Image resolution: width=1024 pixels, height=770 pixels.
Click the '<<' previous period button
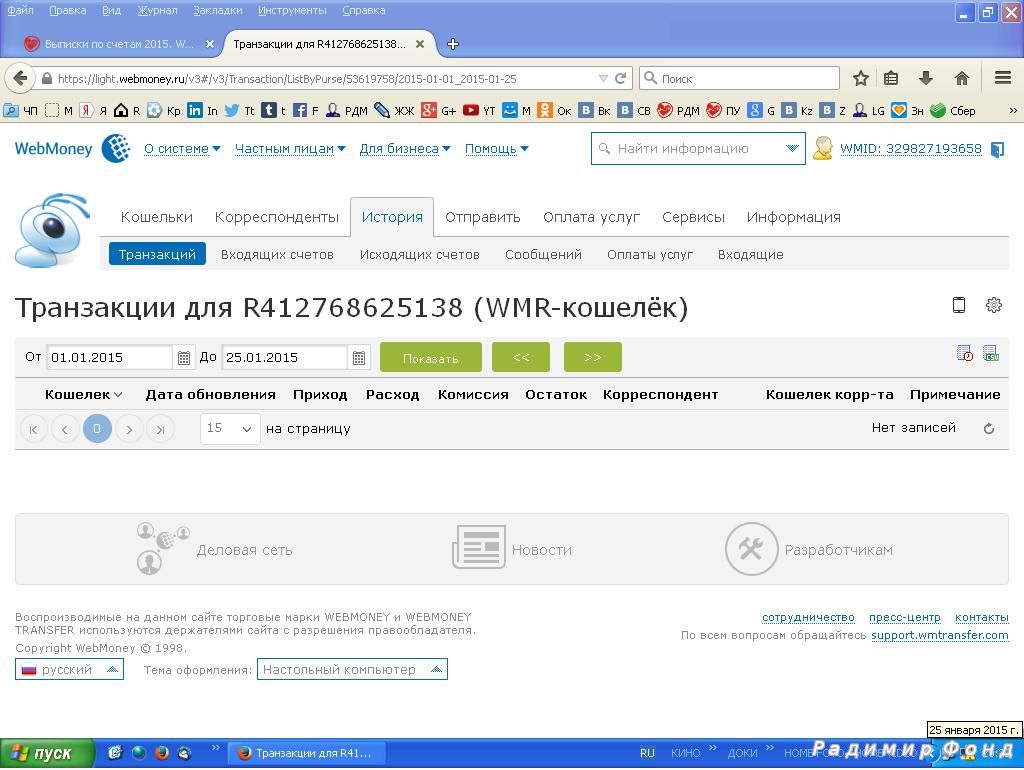[x=520, y=357]
